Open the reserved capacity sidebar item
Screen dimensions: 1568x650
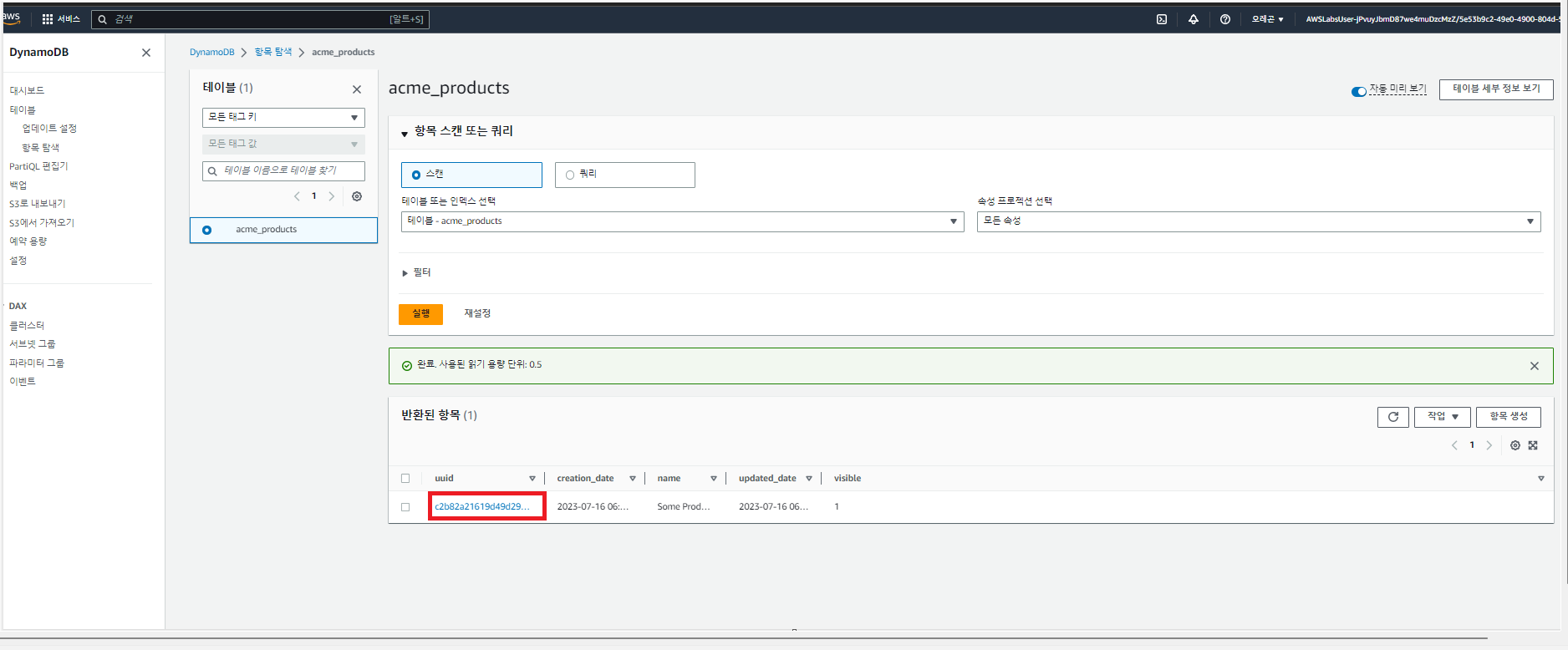[28, 241]
